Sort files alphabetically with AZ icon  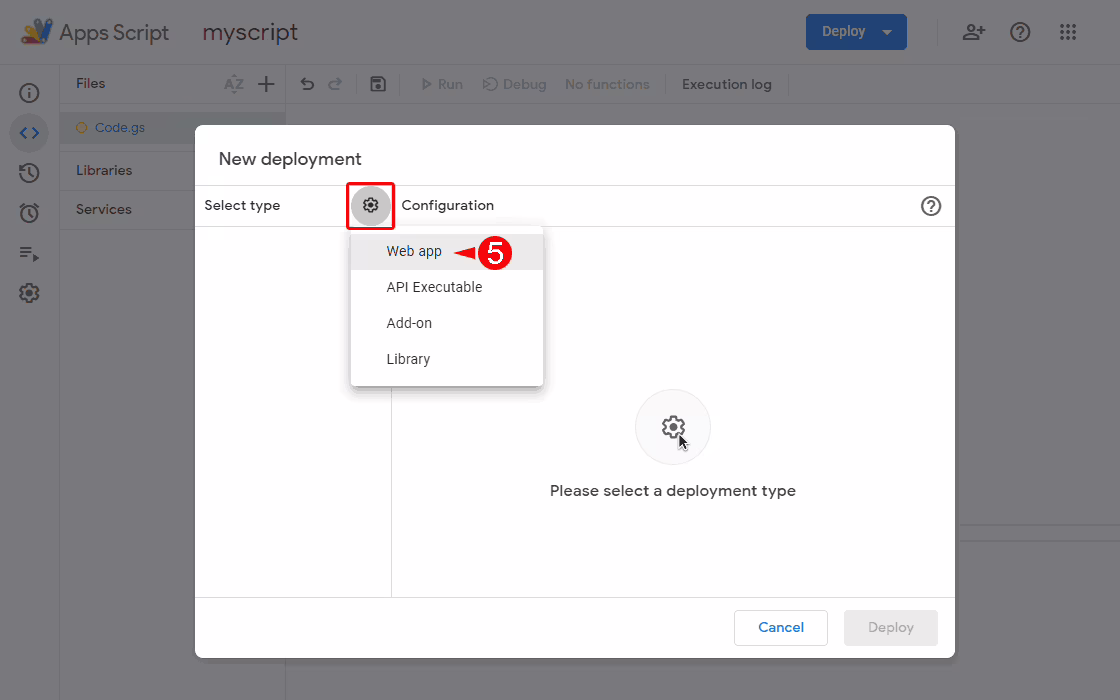234,85
